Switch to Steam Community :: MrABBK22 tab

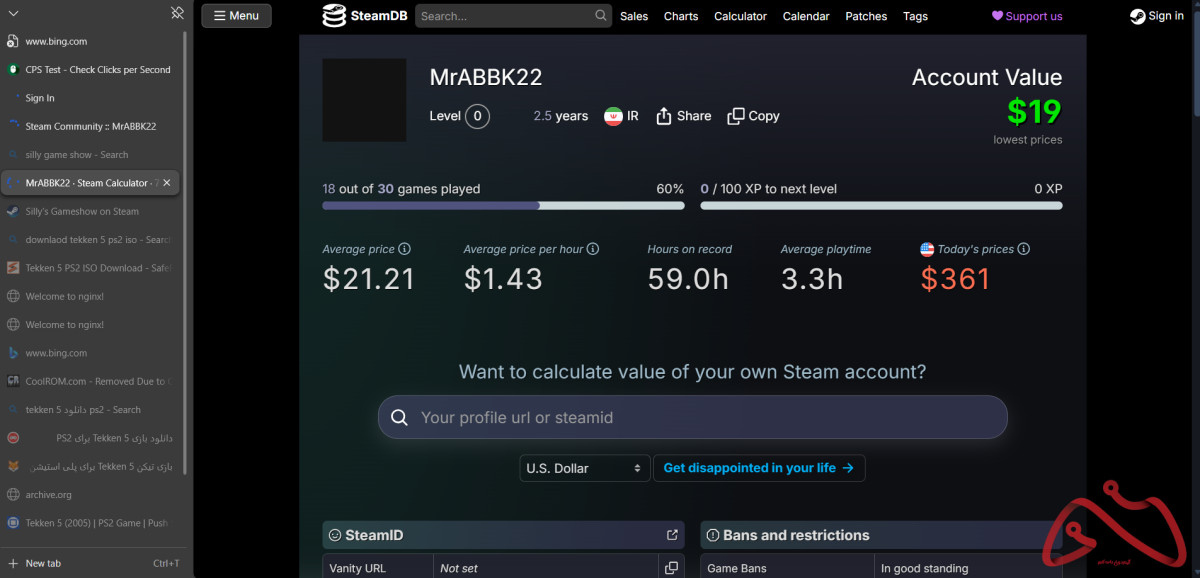pyautogui.click(x=90, y=126)
